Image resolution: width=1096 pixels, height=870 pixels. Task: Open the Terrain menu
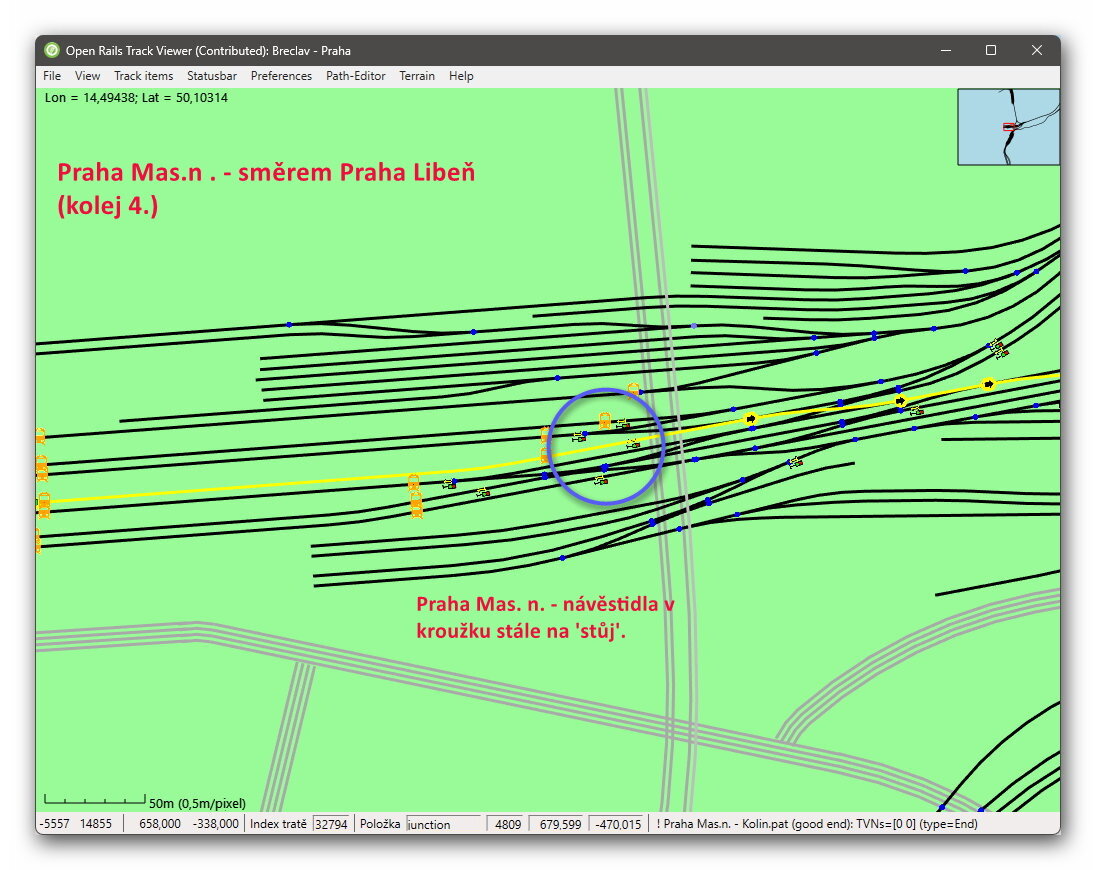point(417,76)
